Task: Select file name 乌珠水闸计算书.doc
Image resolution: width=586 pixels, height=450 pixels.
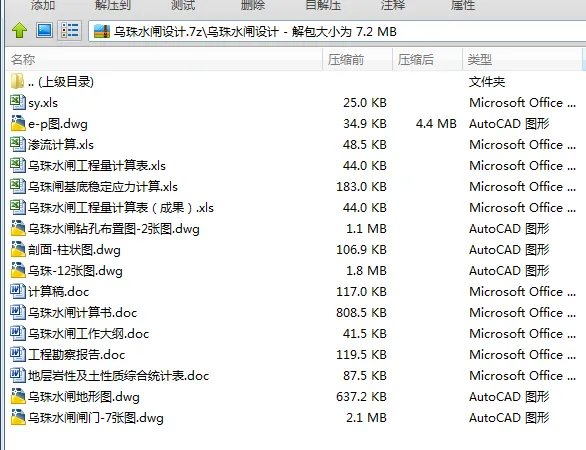Action: (83, 312)
